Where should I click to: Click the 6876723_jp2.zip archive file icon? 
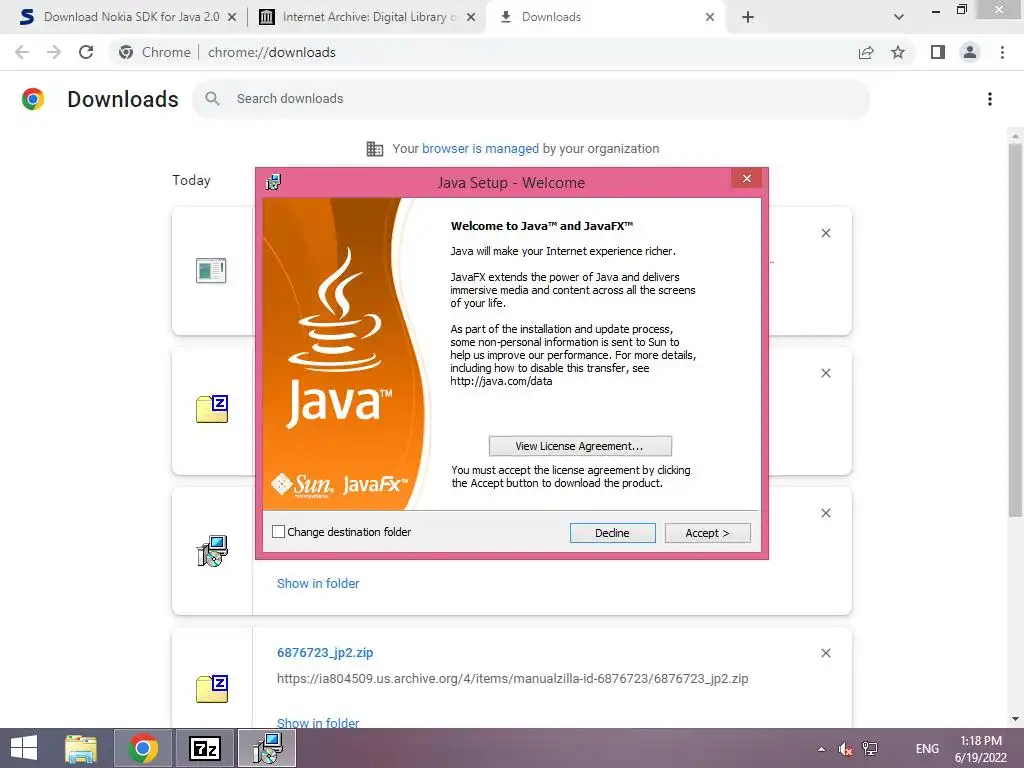point(212,688)
